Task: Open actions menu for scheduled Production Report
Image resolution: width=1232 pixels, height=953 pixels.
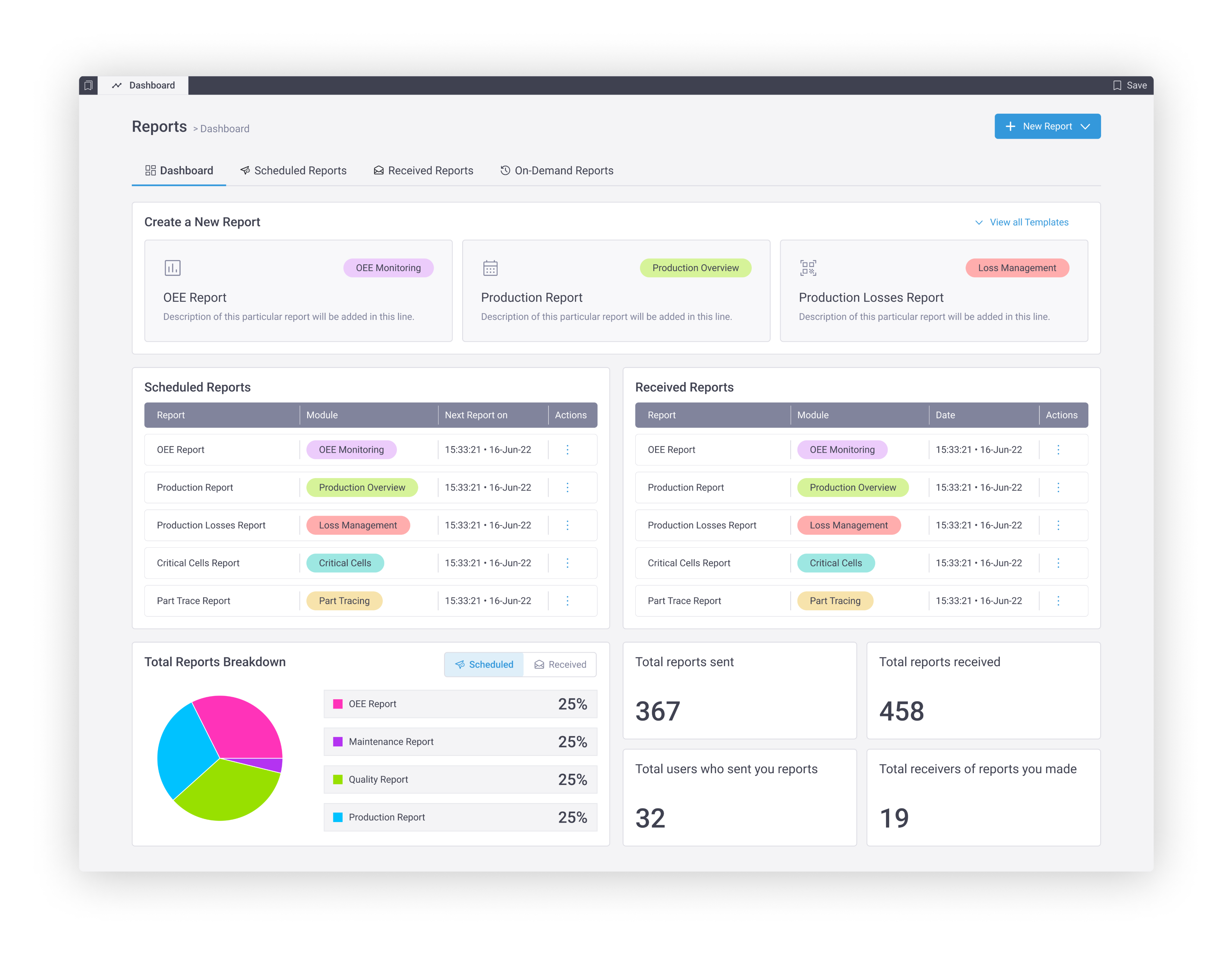Action: (x=567, y=488)
